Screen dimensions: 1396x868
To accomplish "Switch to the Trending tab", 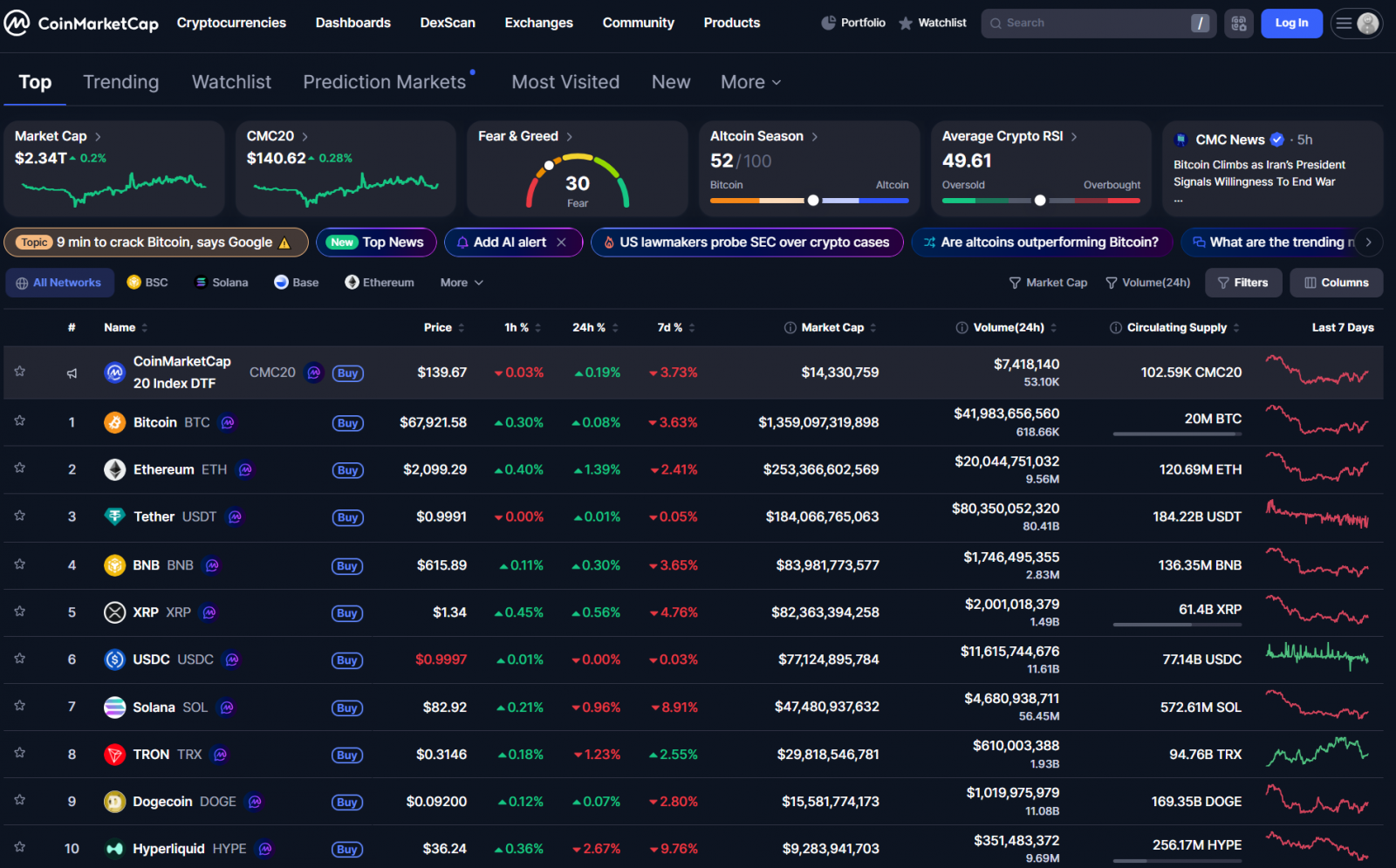I will click(x=120, y=82).
